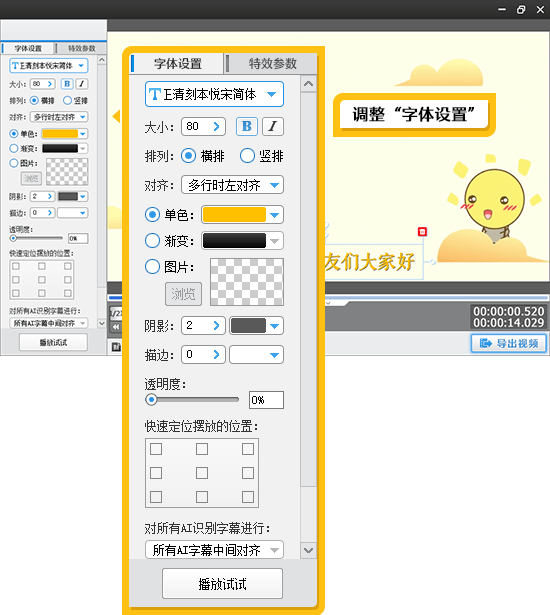
Task: Click total duration 00:00:14.029
Action: point(508,323)
